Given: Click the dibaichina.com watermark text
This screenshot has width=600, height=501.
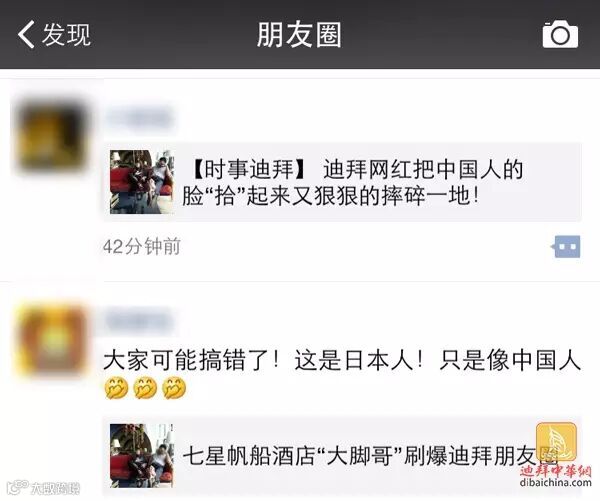Looking at the screenshot, I should [556, 483].
